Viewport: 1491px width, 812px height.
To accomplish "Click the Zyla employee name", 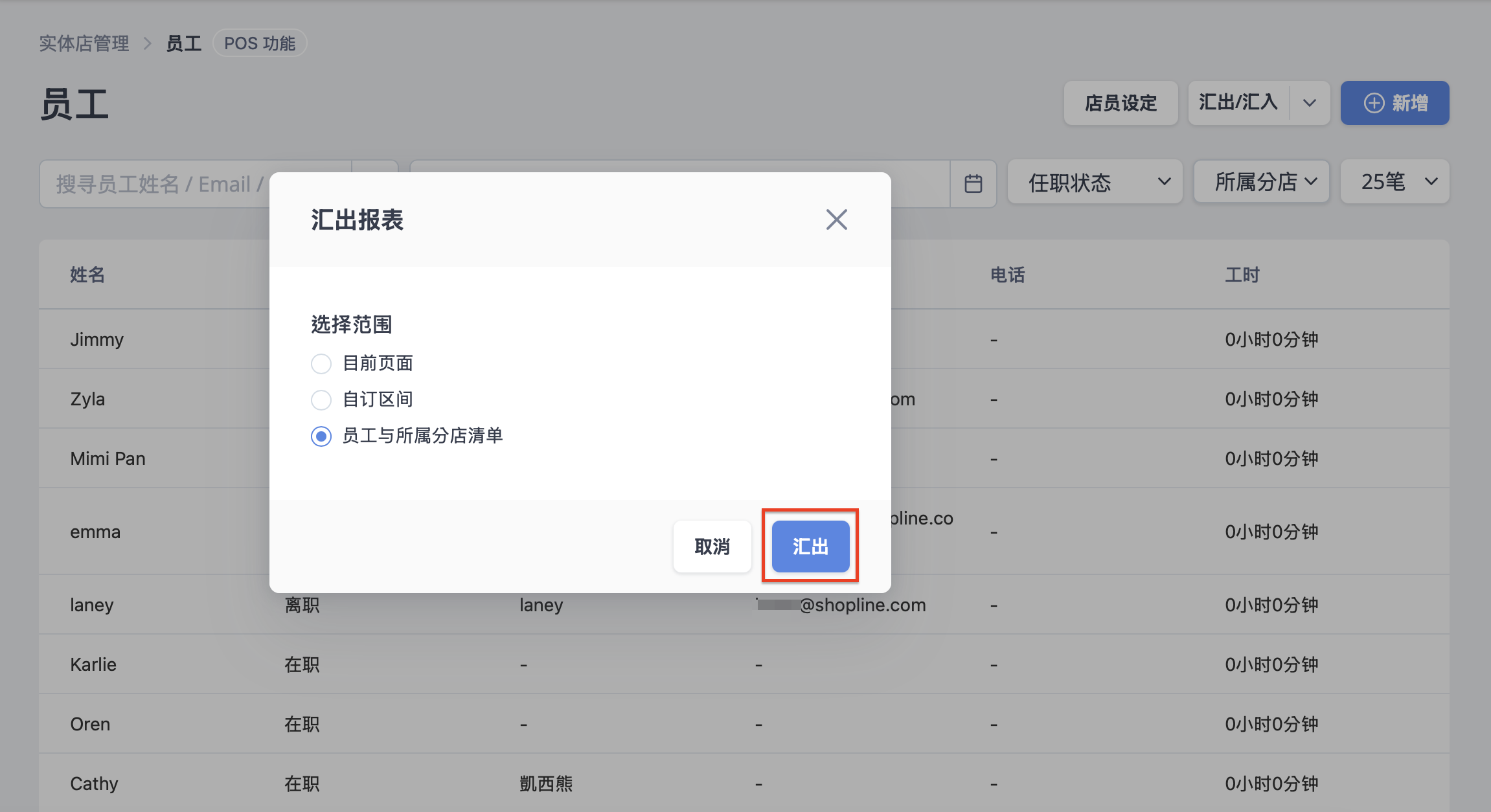I will (x=87, y=399).
